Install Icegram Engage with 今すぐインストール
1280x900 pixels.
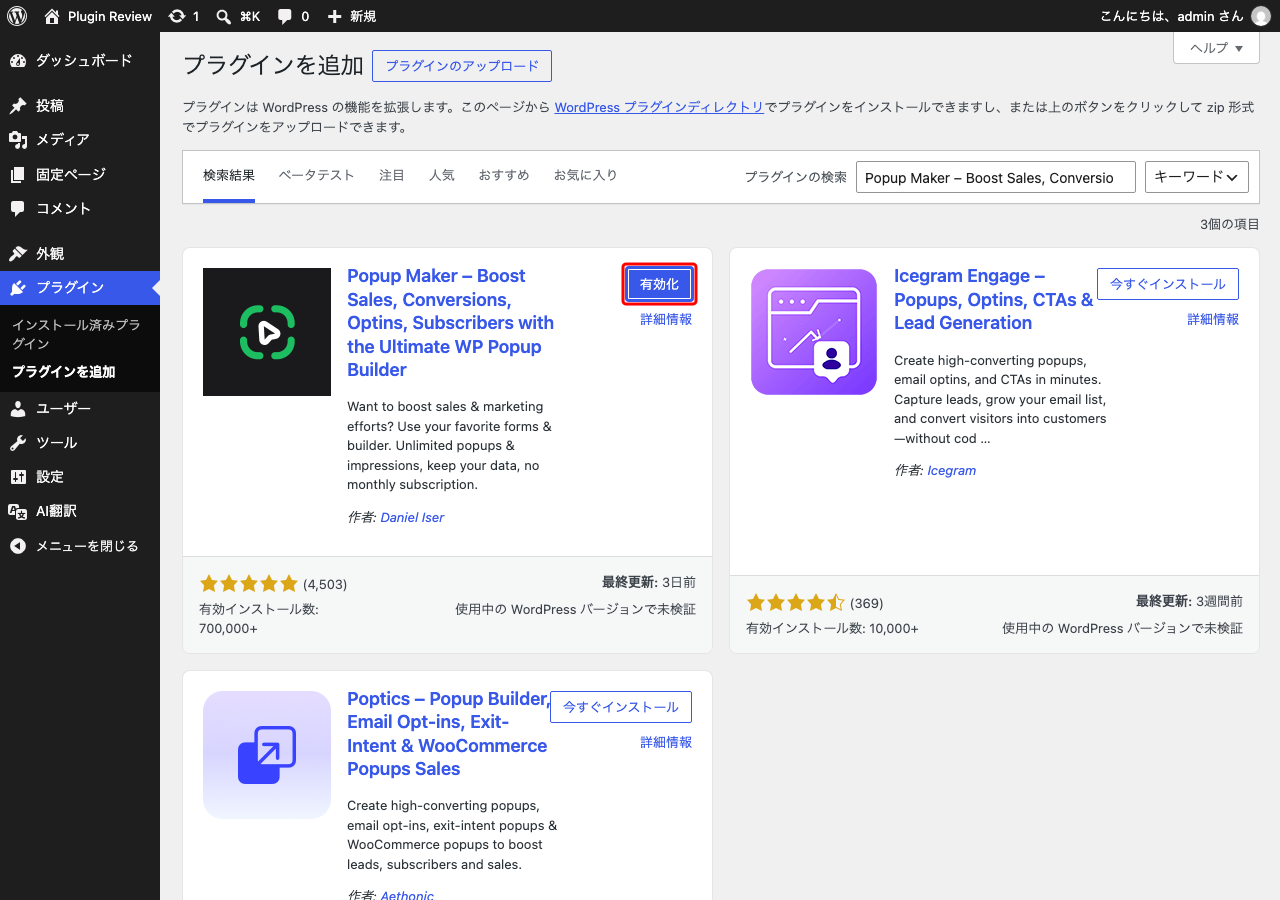click(1168, 284)
